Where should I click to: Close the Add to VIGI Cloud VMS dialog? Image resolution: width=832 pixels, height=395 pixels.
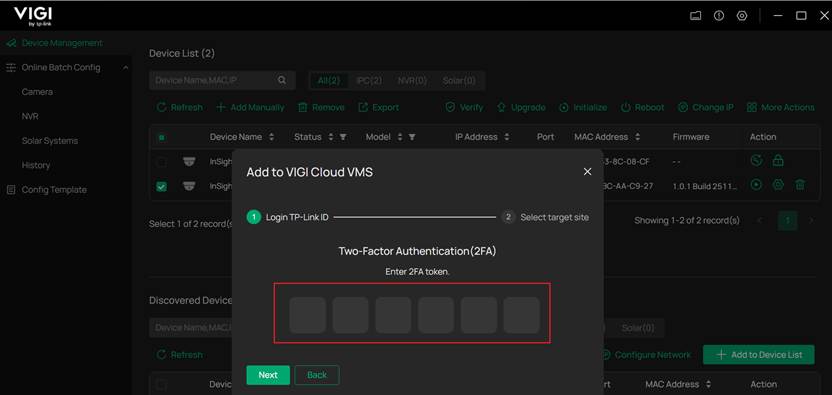coord(587,171)
